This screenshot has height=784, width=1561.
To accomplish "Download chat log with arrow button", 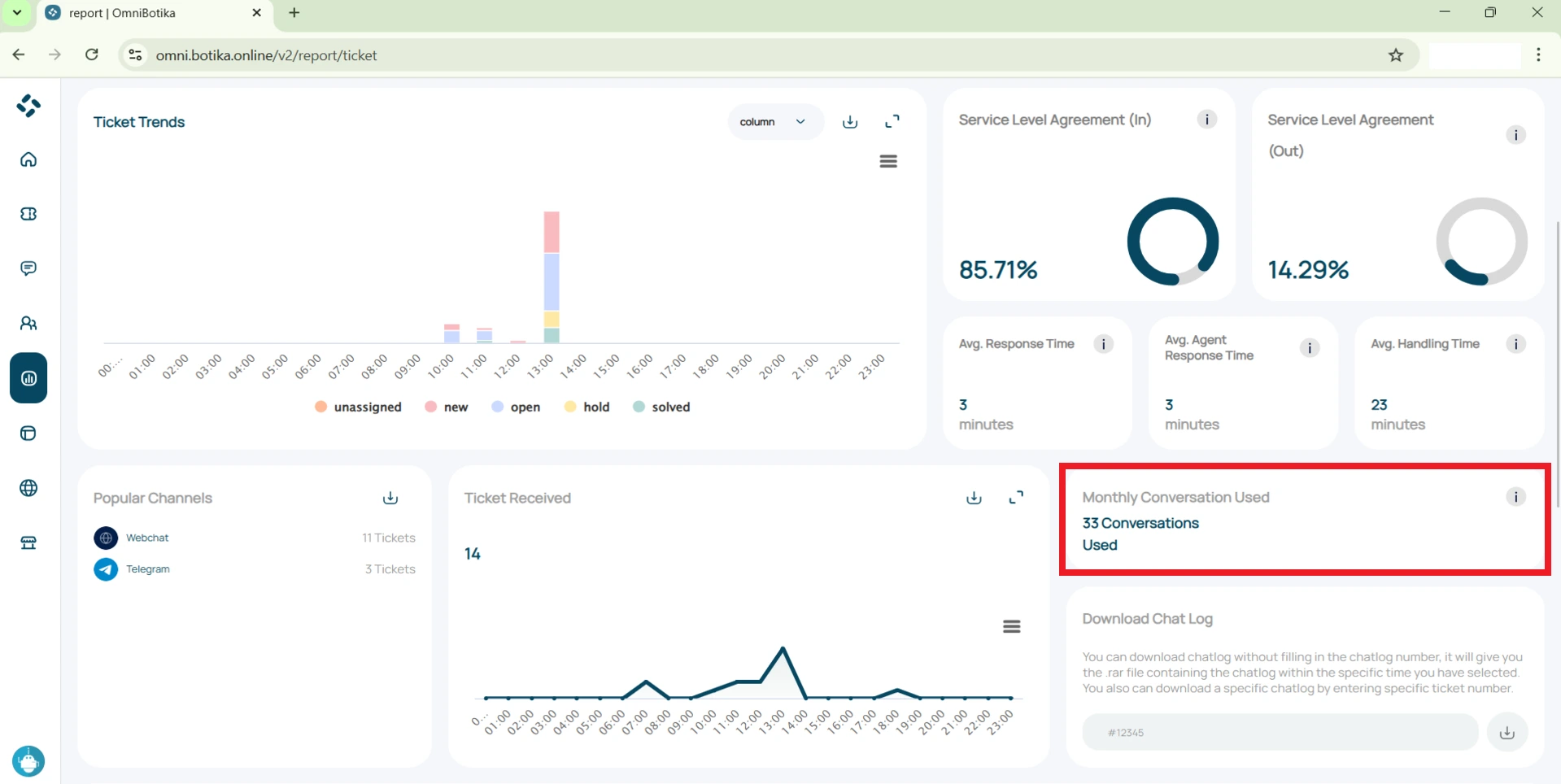I will (1507, 732).
